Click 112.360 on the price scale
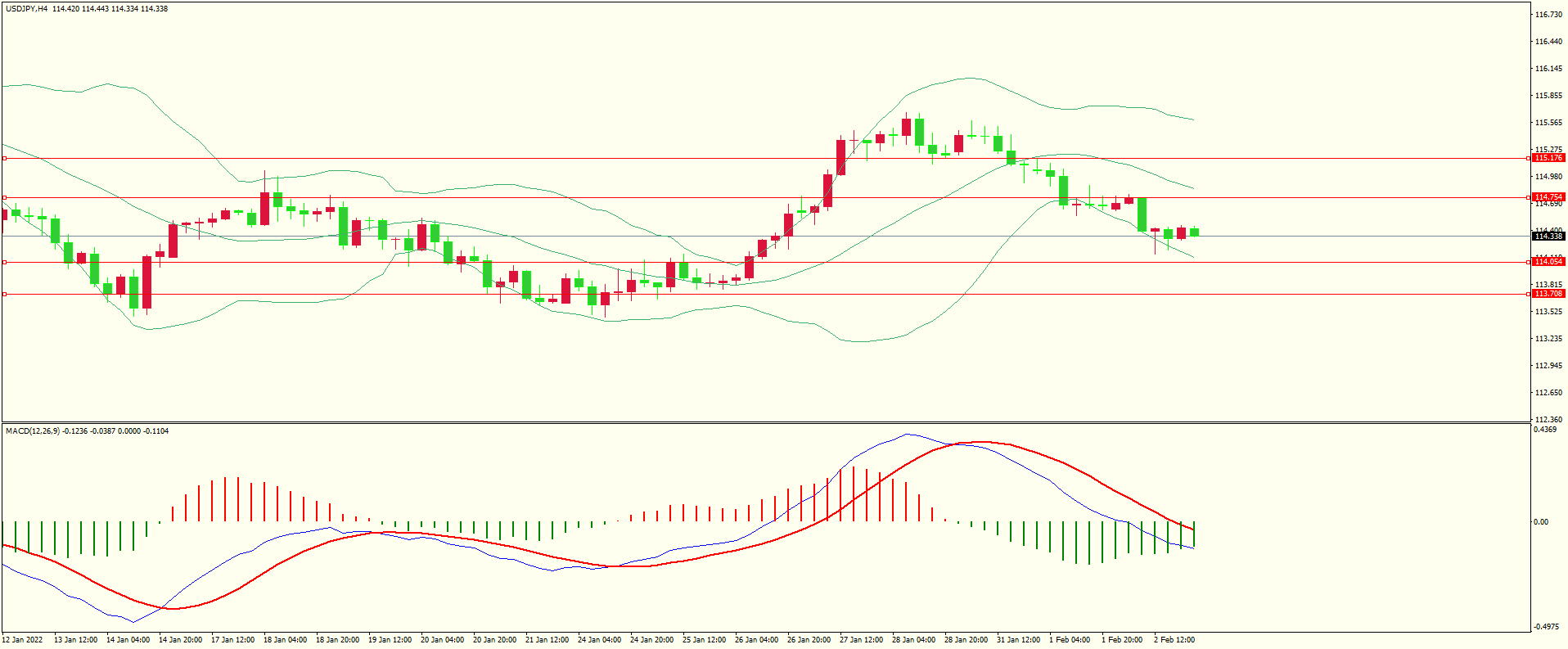Image resolution: width=1568 pixels, height=649 pixels. coord(1548,420)
